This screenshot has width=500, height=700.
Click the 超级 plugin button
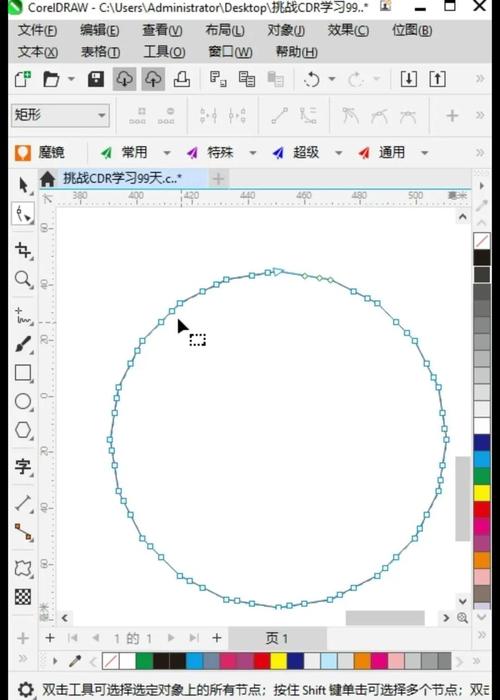tap(296, 153)
